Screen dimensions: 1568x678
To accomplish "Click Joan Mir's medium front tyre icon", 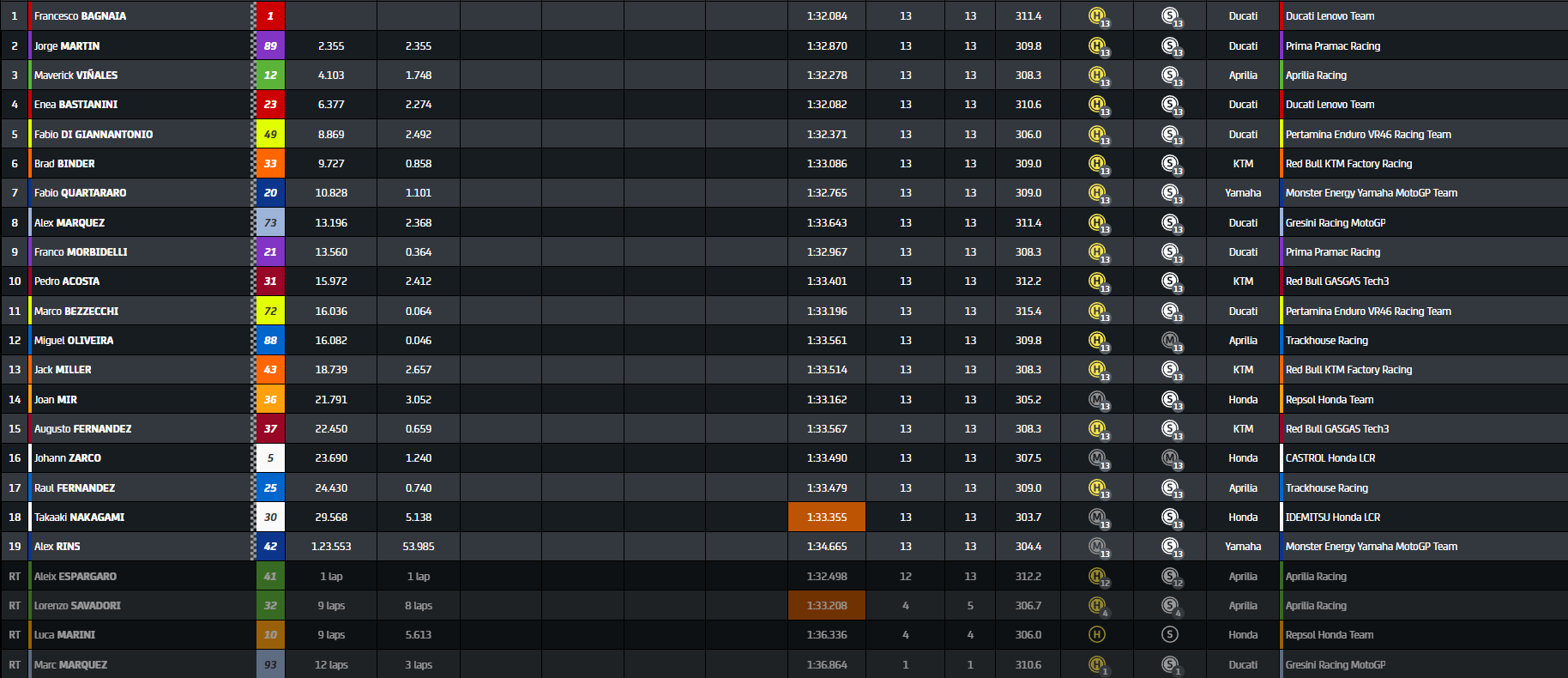I will (x=1097, y=400).
